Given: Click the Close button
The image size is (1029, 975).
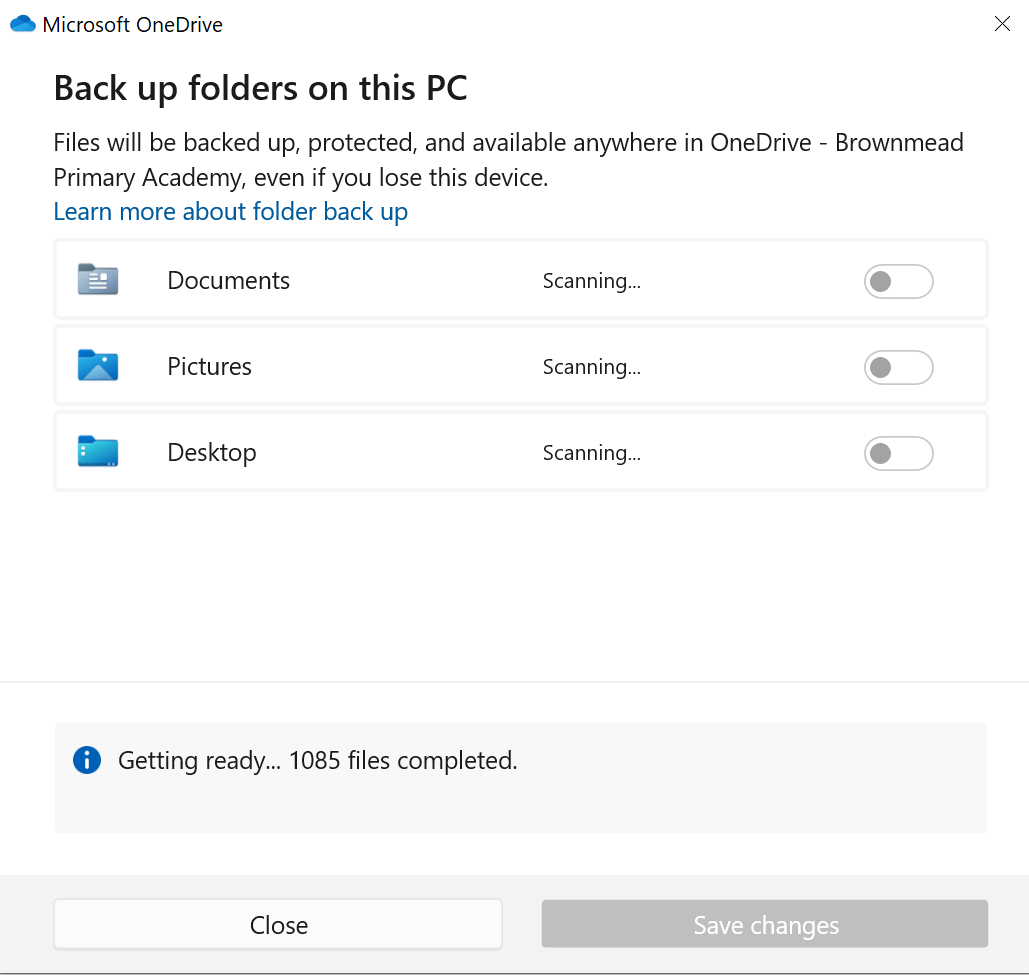Looking at the screenshot, I should point(278,924).
